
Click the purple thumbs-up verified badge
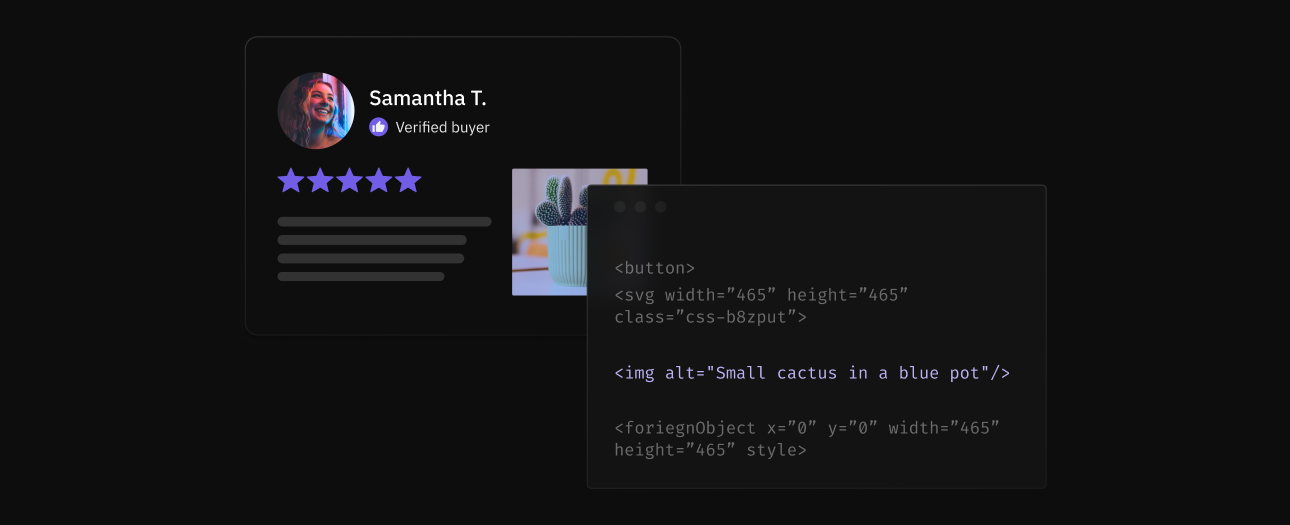click(379, 127)
